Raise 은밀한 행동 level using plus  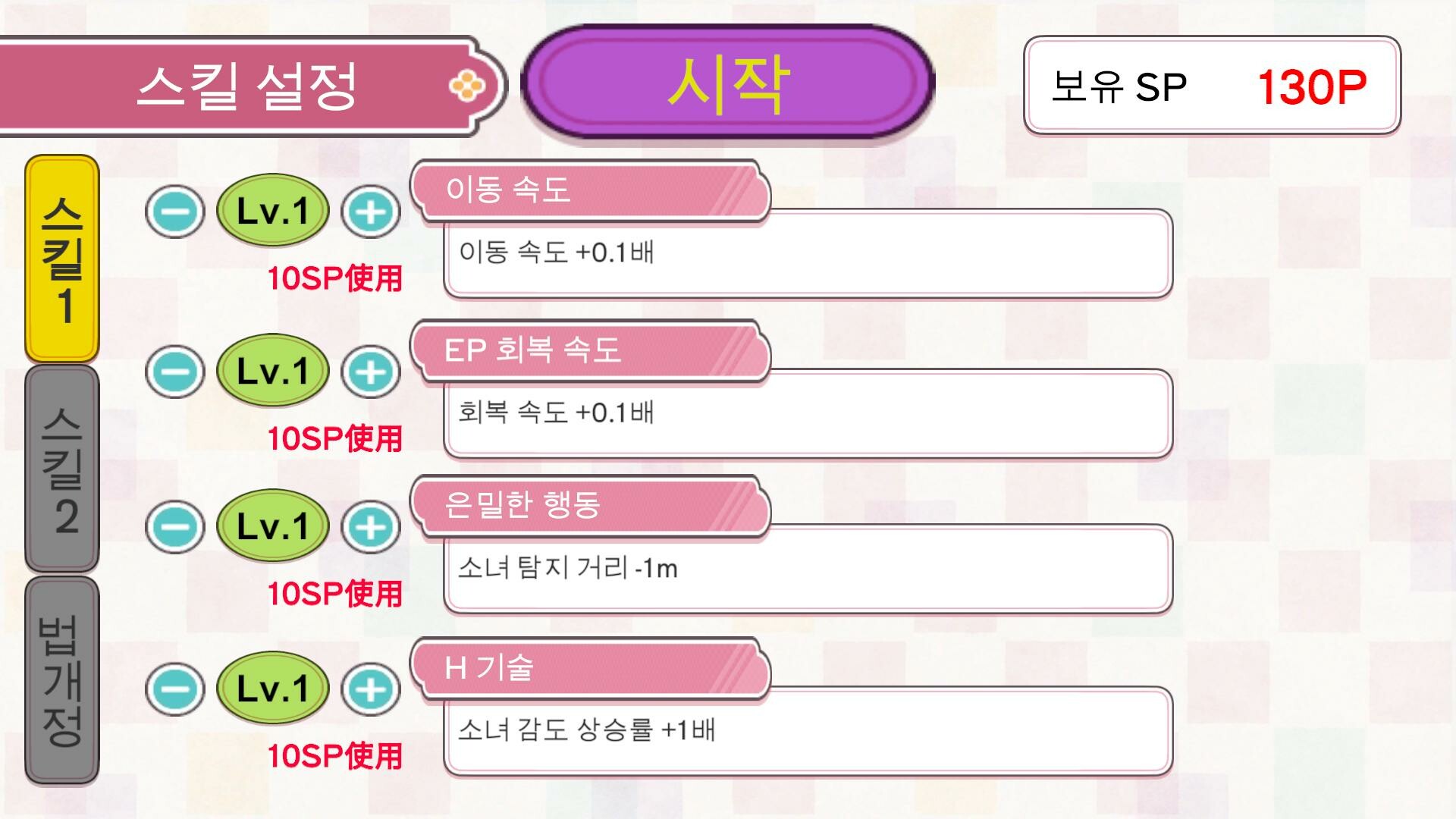371,526
